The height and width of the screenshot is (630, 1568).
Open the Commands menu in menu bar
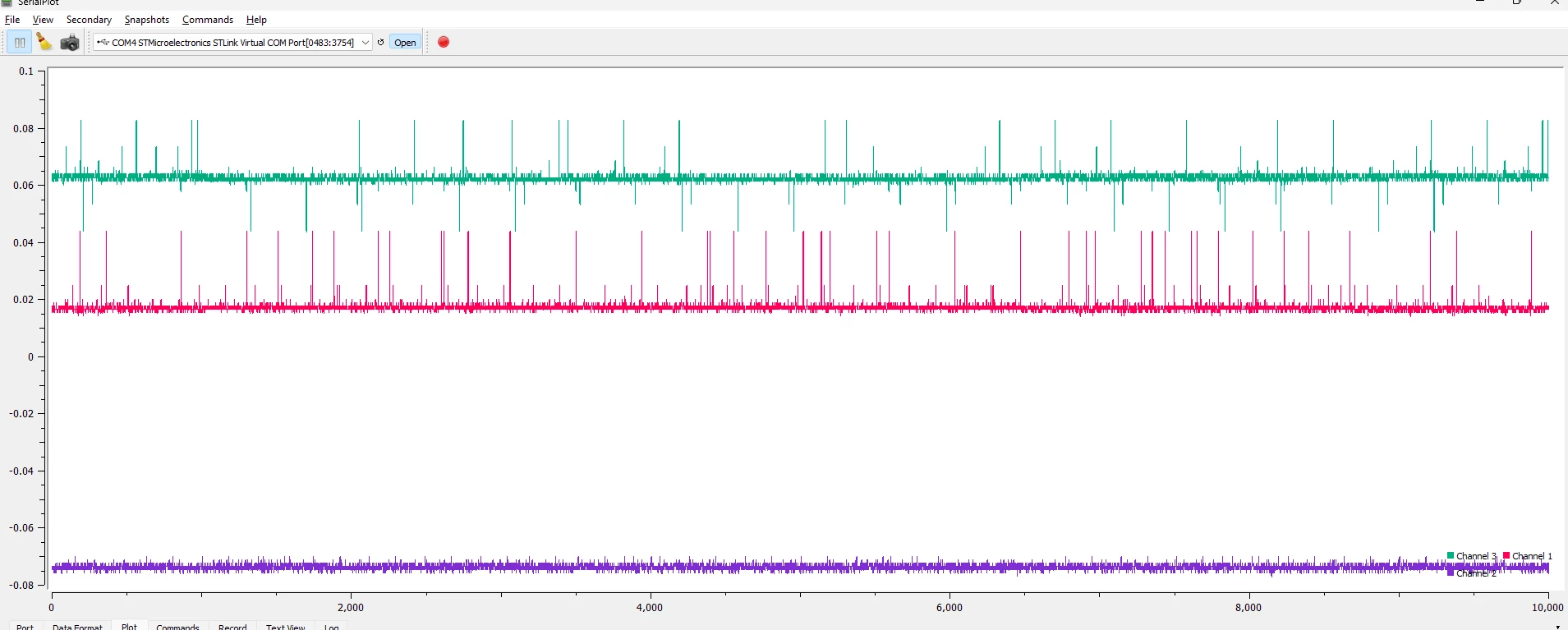208,20
